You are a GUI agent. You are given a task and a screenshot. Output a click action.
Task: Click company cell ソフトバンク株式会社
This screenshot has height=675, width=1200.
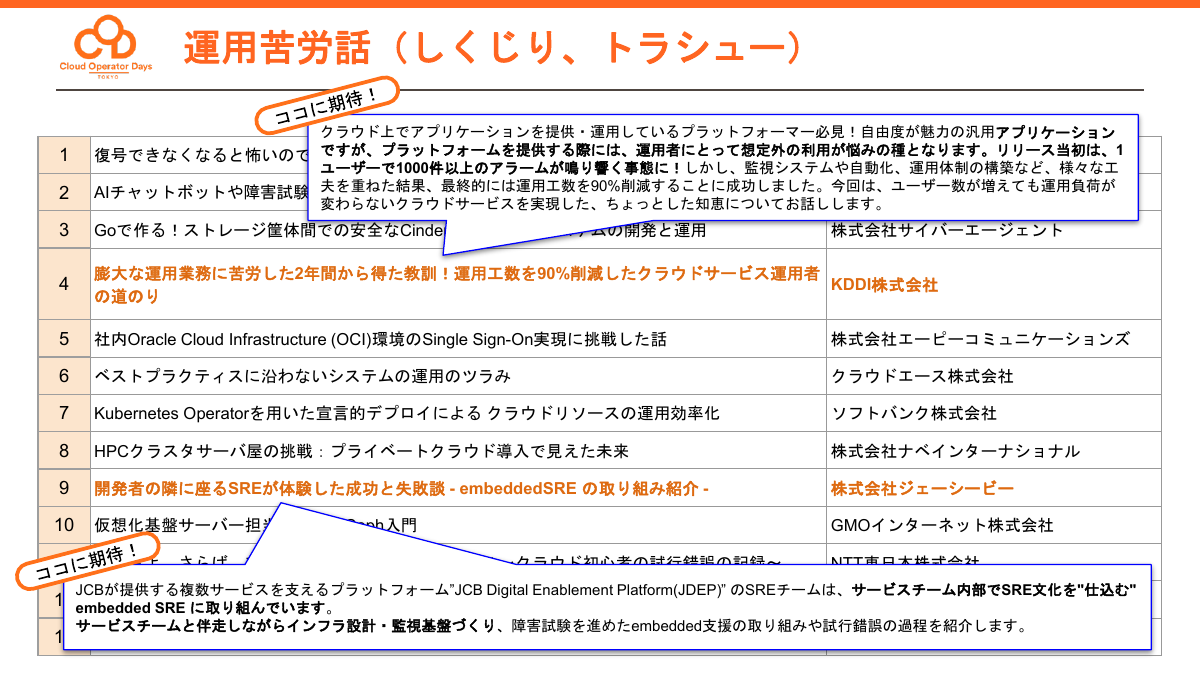pos(914,413)
